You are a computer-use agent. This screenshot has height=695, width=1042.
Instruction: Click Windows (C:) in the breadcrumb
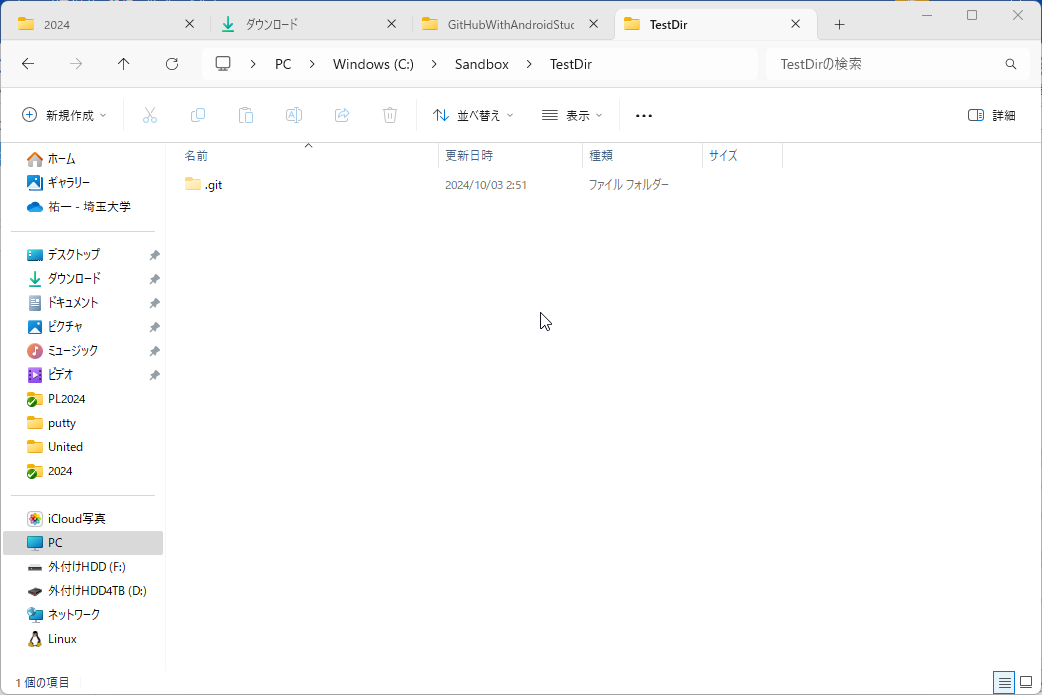click(x=373, y=64)
